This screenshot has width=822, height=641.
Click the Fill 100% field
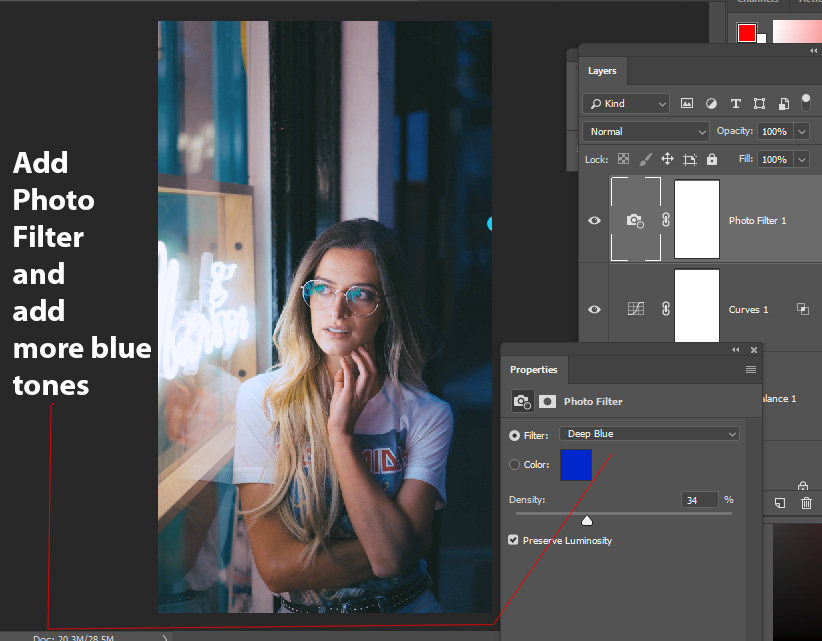click(775, 159)
